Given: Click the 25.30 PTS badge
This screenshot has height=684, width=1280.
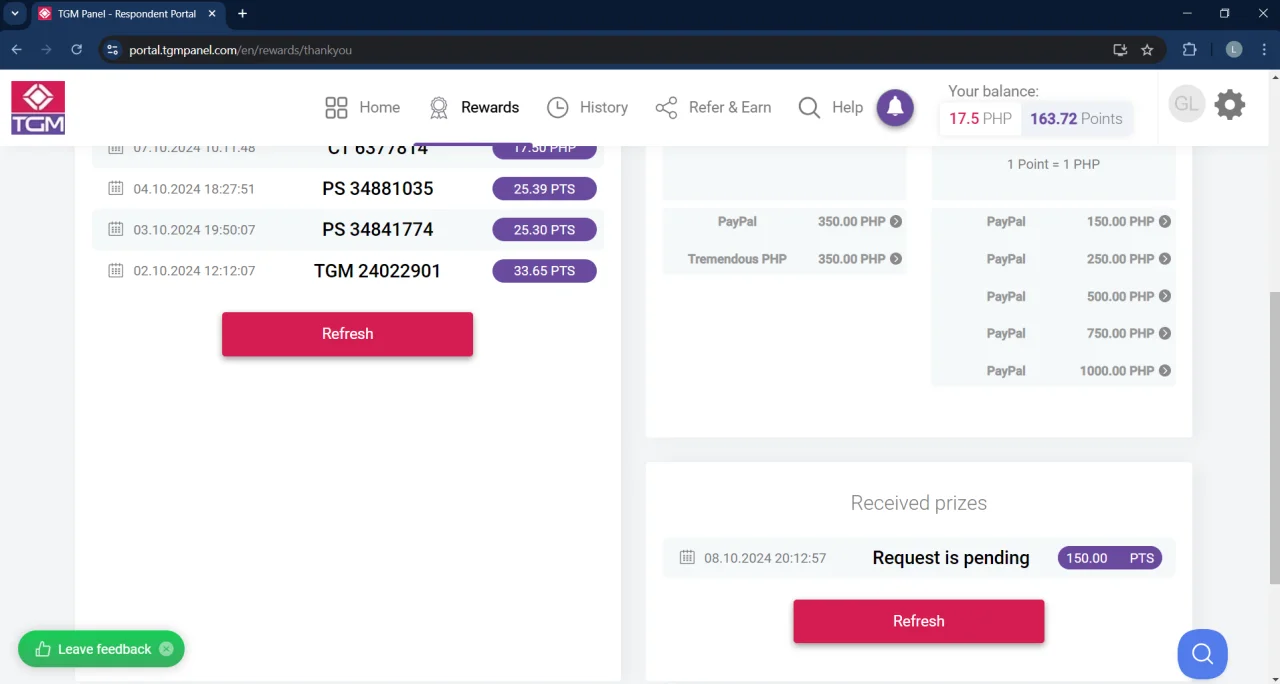Looking at the screenshot, I should tap(544, 229).
